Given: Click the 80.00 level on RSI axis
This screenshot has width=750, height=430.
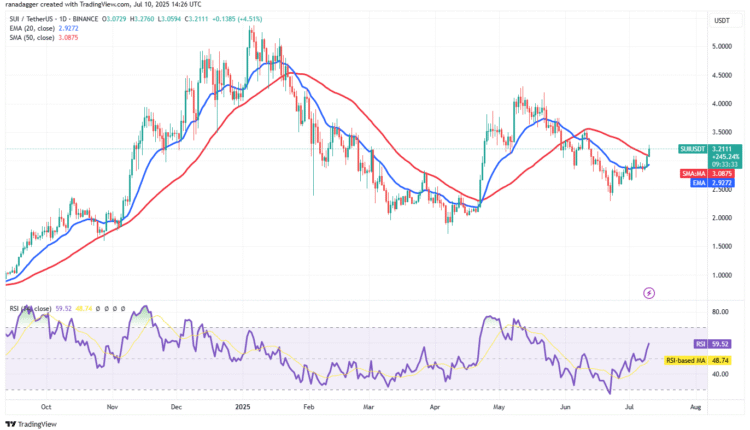Looking at the screenshot, I should pyautogui.click(x=719, y=312).
